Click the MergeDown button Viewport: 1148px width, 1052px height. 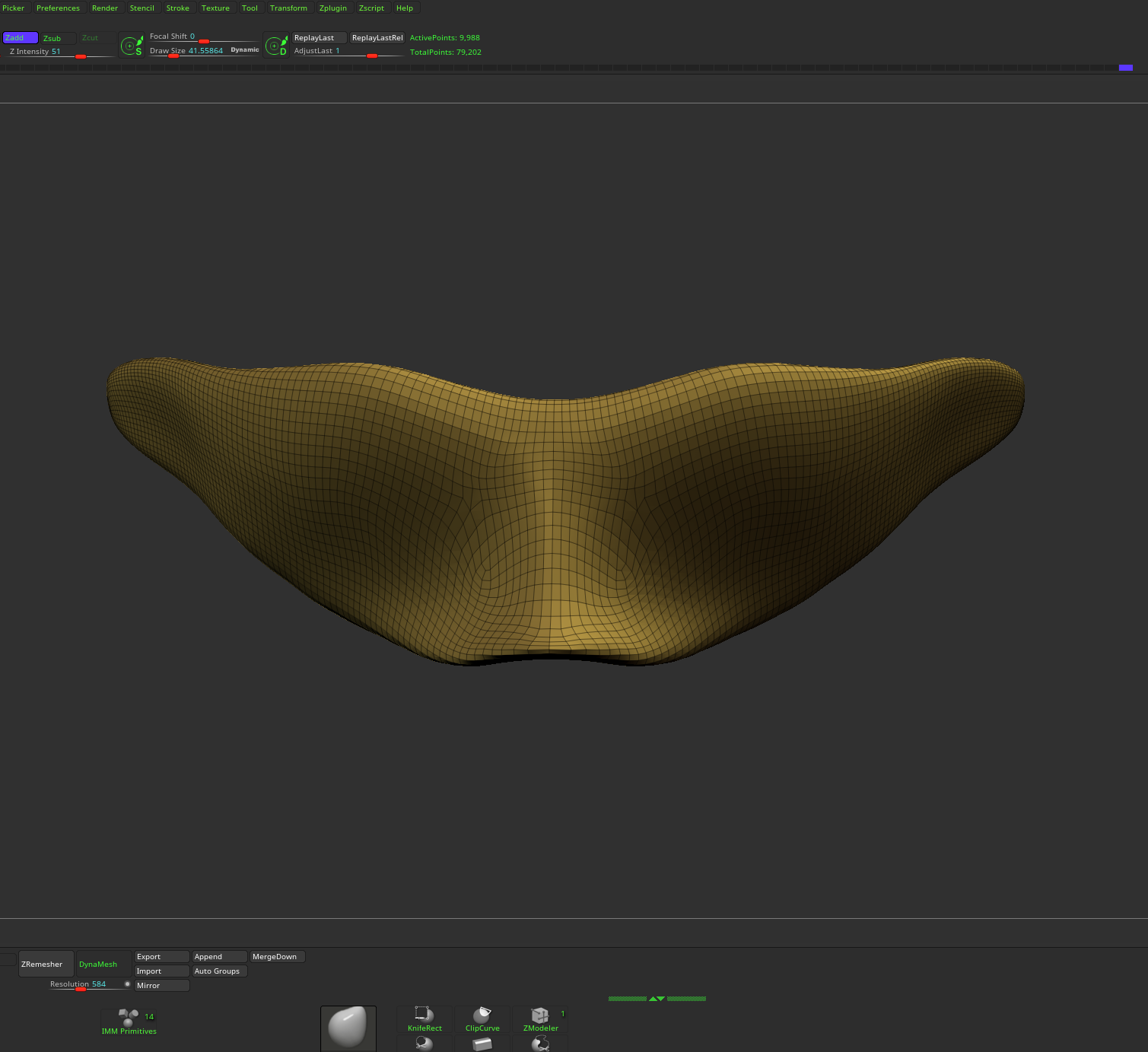[276, 956]
